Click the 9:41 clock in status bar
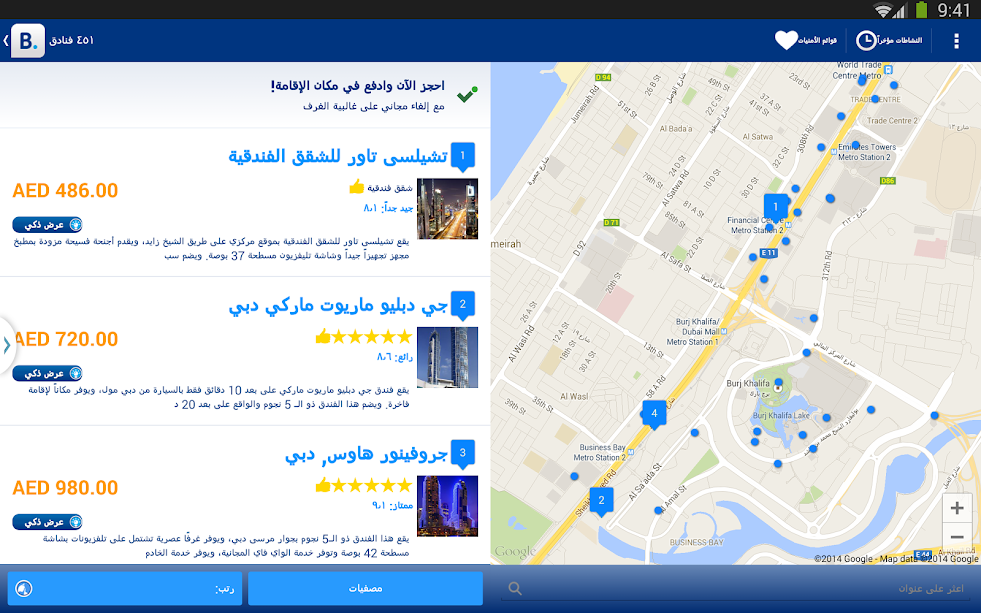The width and height of the screenshot is (981, 613). [953, 9]
